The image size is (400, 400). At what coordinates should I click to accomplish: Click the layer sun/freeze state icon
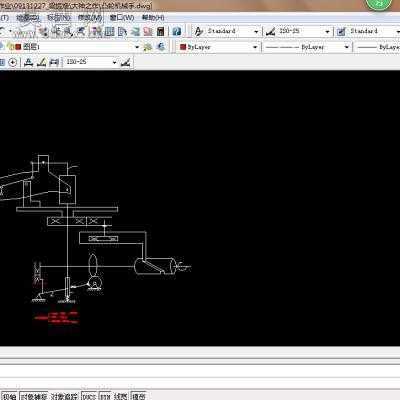pyautogui.click(x=11, y=47)
